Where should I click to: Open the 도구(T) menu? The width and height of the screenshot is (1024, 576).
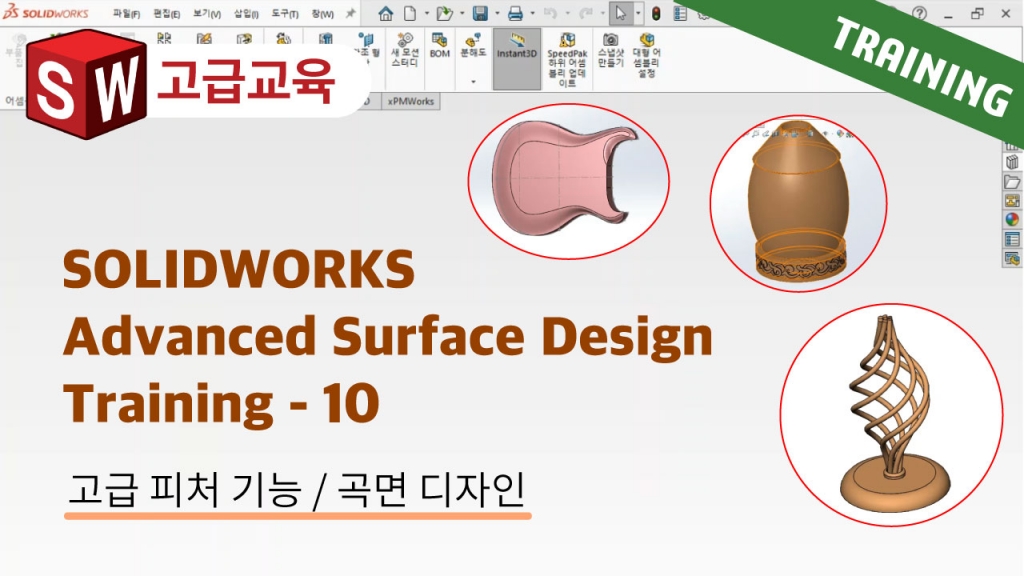pyautogui.click(x=285, y=14)
